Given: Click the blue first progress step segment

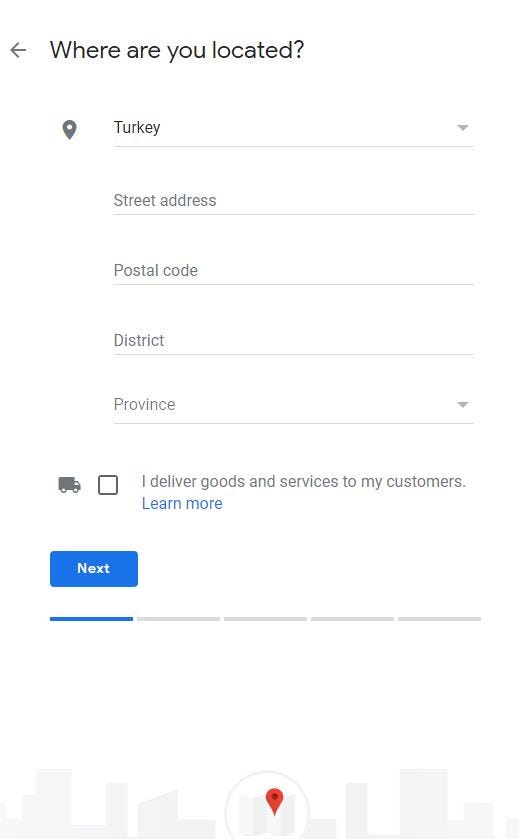Looking at the screenshot, I should tap(91, 619).
